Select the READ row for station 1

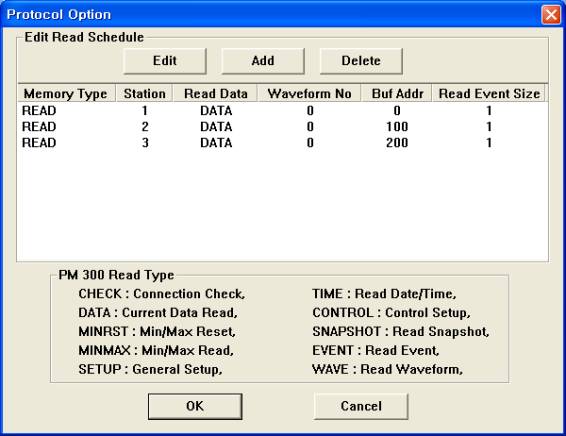click(282, 111)
